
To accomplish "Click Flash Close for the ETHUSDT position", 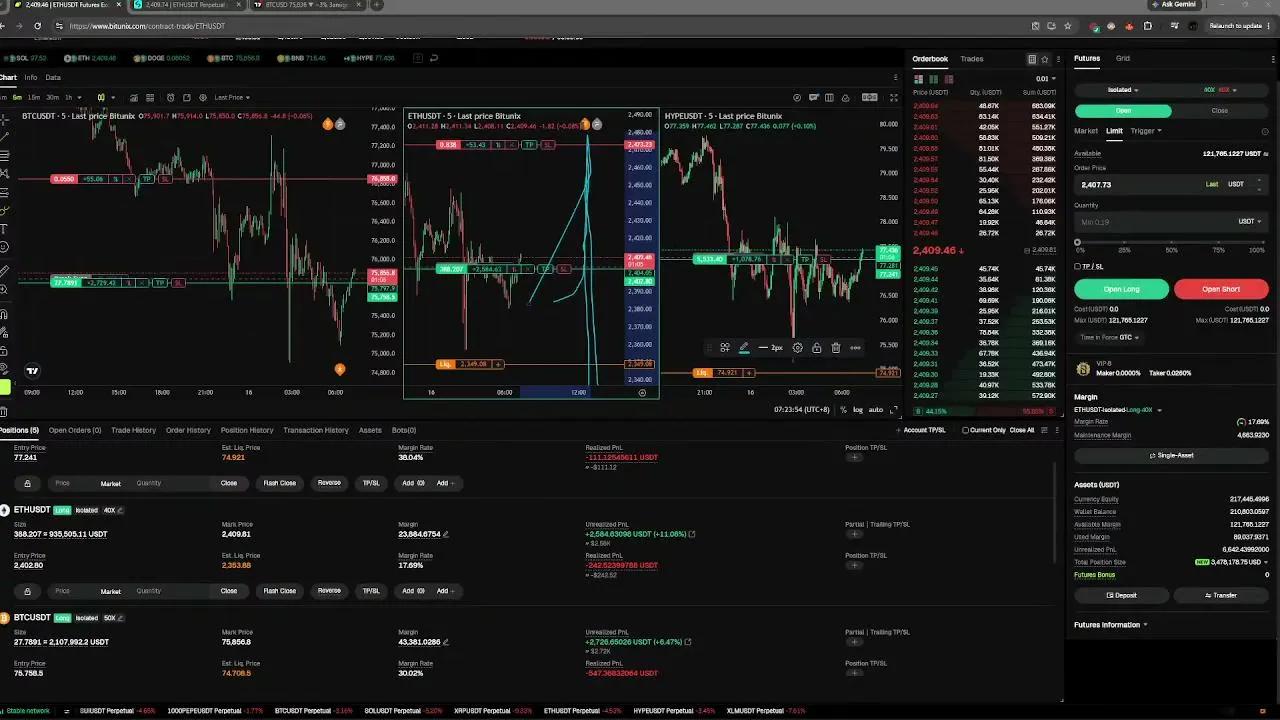I will click(x=280, y=591).
